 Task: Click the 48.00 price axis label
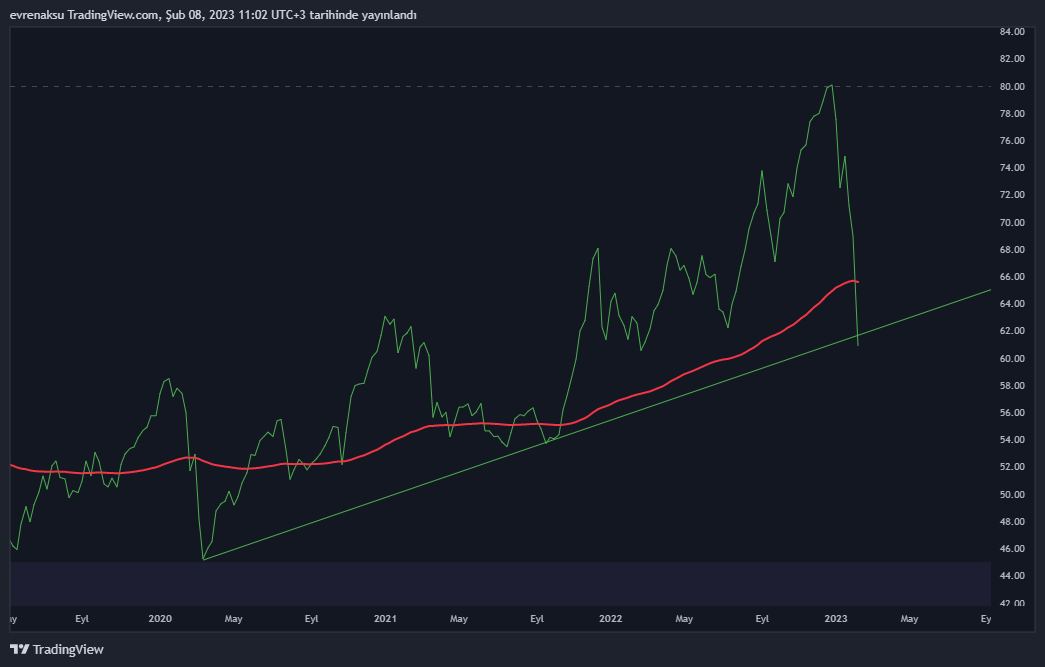pos(1012,521)
